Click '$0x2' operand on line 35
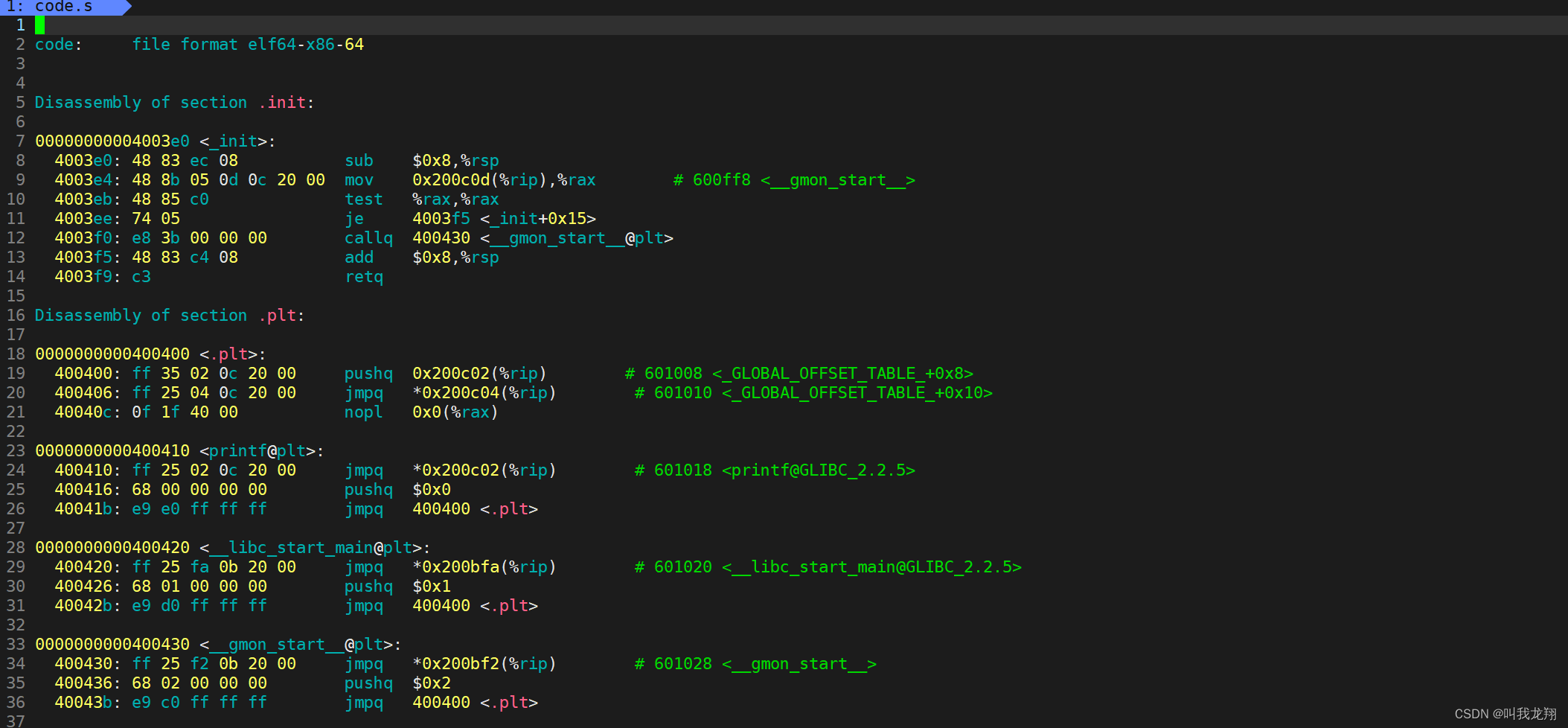Screen dimensions: 1568x728 432,683
